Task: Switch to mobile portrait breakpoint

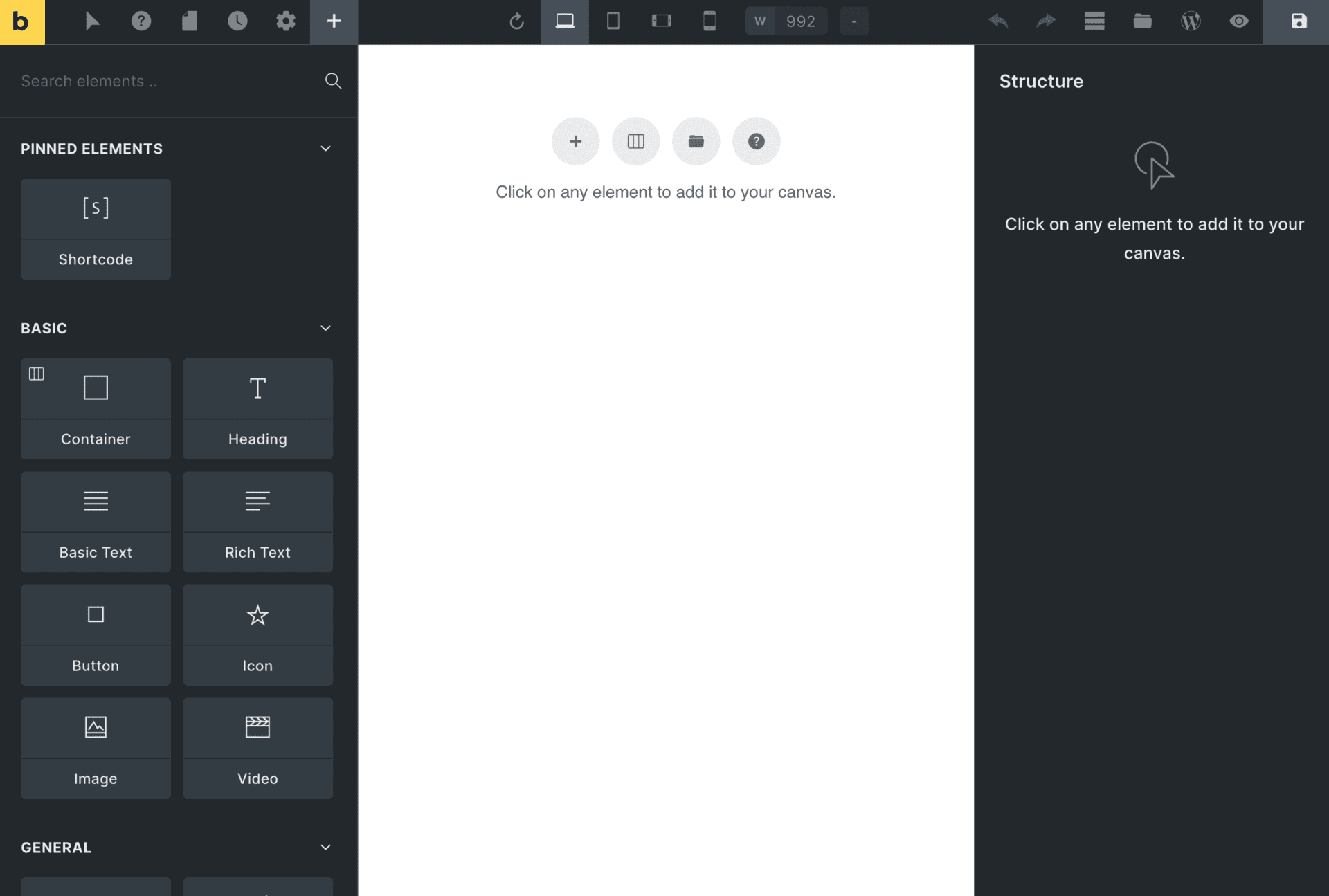Action: tap(709, 21)
